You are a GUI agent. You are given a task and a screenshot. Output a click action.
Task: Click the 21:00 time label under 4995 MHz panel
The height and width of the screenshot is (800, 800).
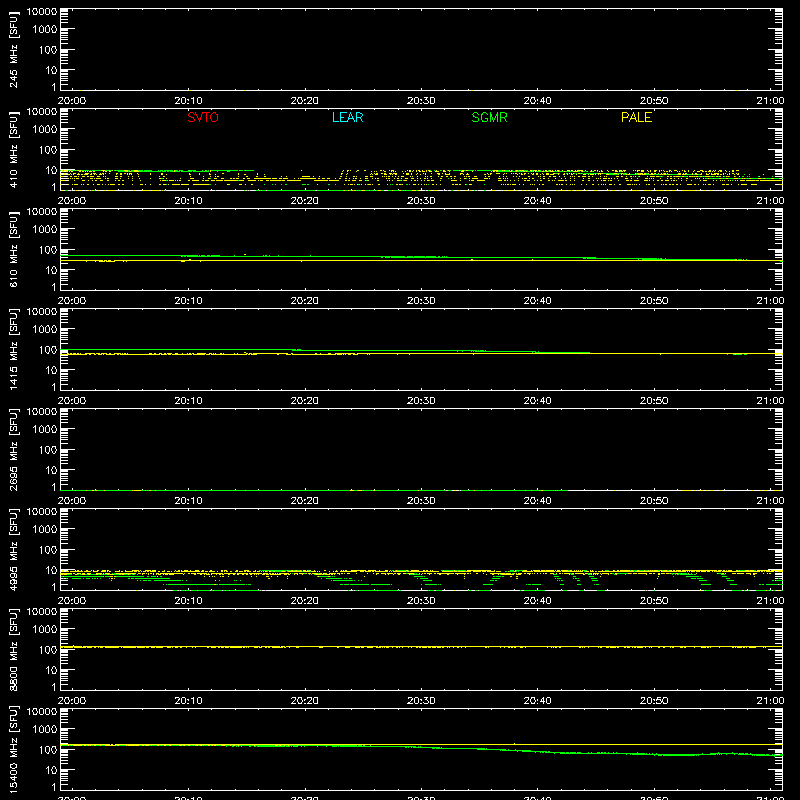pos(770,601)
